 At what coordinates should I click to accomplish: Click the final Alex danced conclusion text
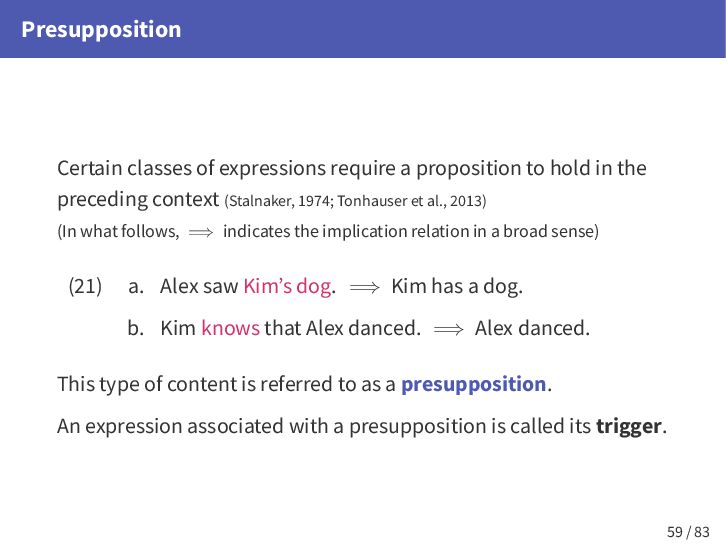[x=532, y=327]
